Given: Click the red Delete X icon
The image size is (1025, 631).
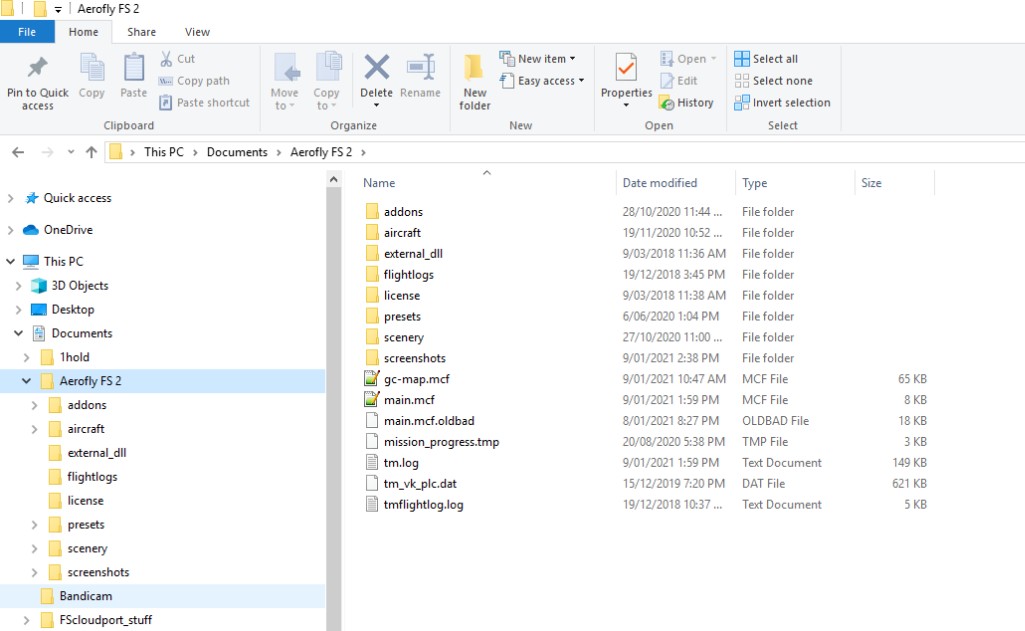Looking at the screenshot, I should tap(377, 67).
